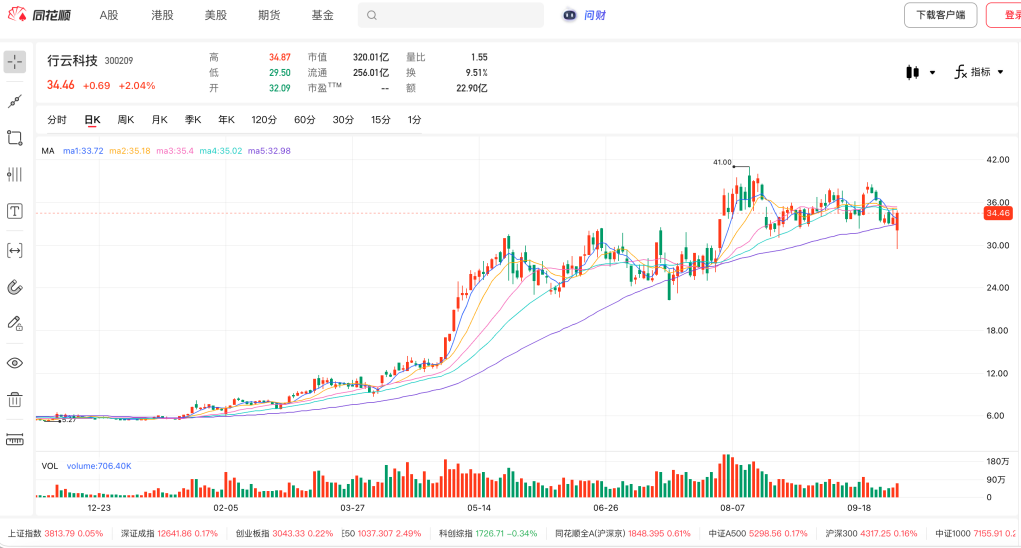The height and width of the screenshot is (548, 1021).
Task: Click the 41.00 high price marker
Action: [722, 162]
